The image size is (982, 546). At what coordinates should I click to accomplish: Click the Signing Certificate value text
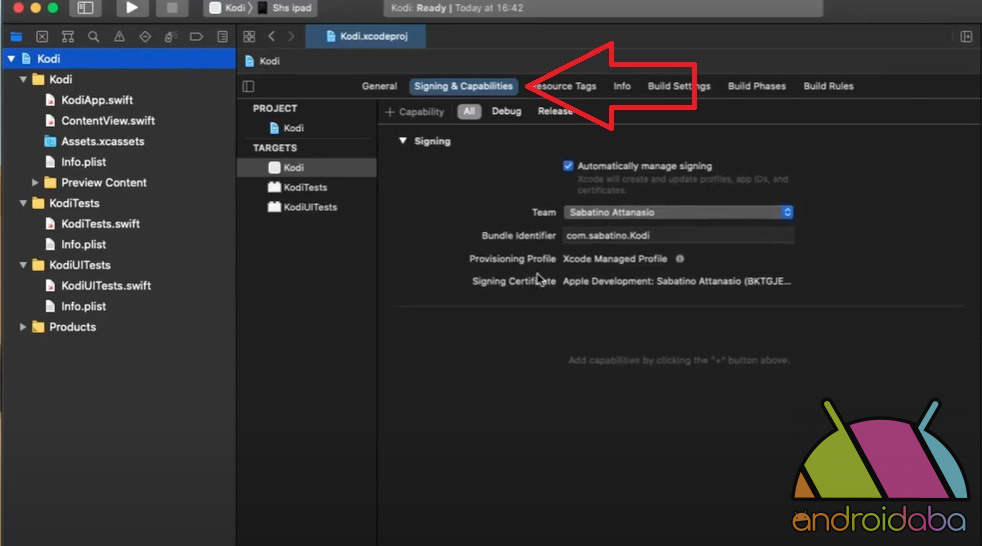[677, 281]
